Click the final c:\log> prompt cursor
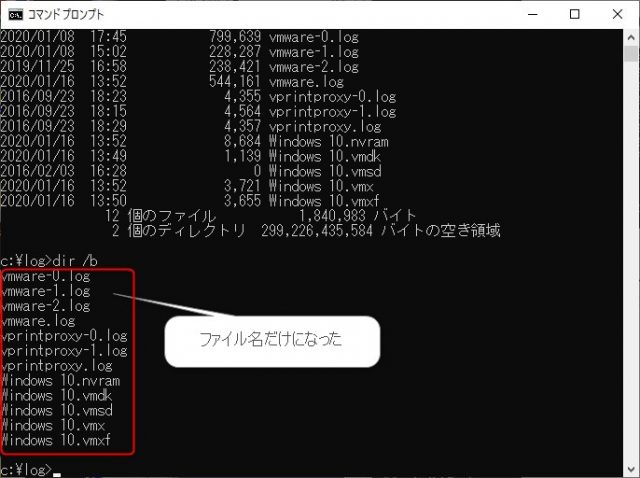640x478 pixels. coord(56,469)
